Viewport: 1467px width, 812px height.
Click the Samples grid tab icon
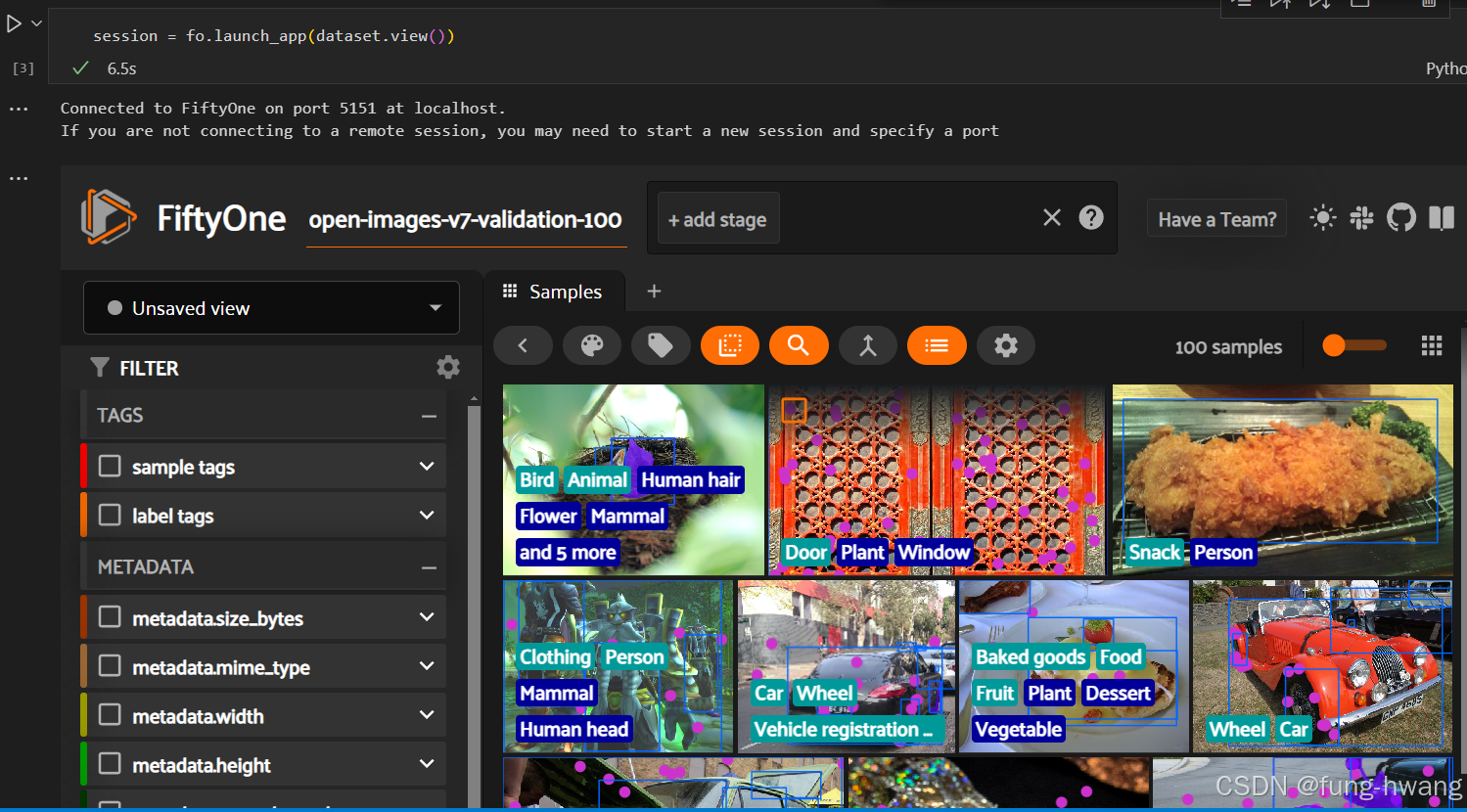click(510, 291)
